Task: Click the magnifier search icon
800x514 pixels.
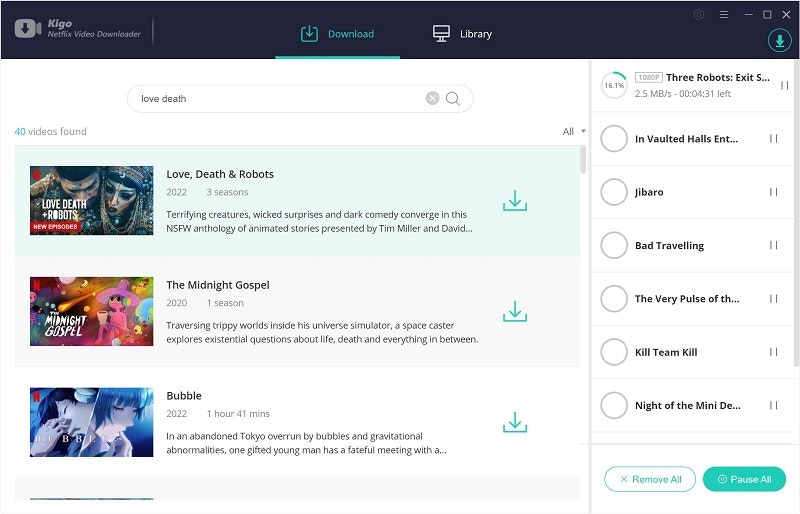Action: coord(453,98)
